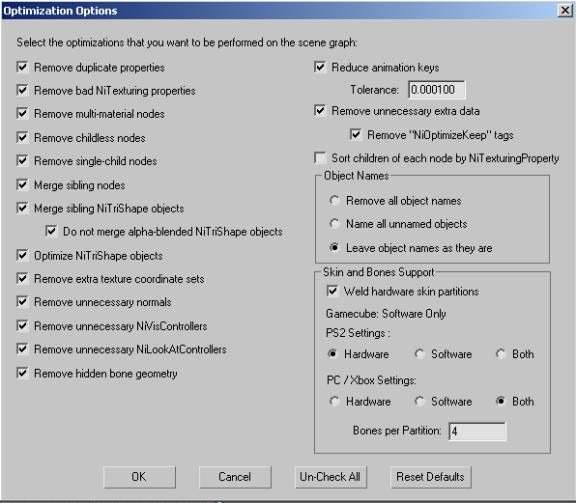
Task: Close the Optimization Options dialog
Action: click(x=565, y=11)
